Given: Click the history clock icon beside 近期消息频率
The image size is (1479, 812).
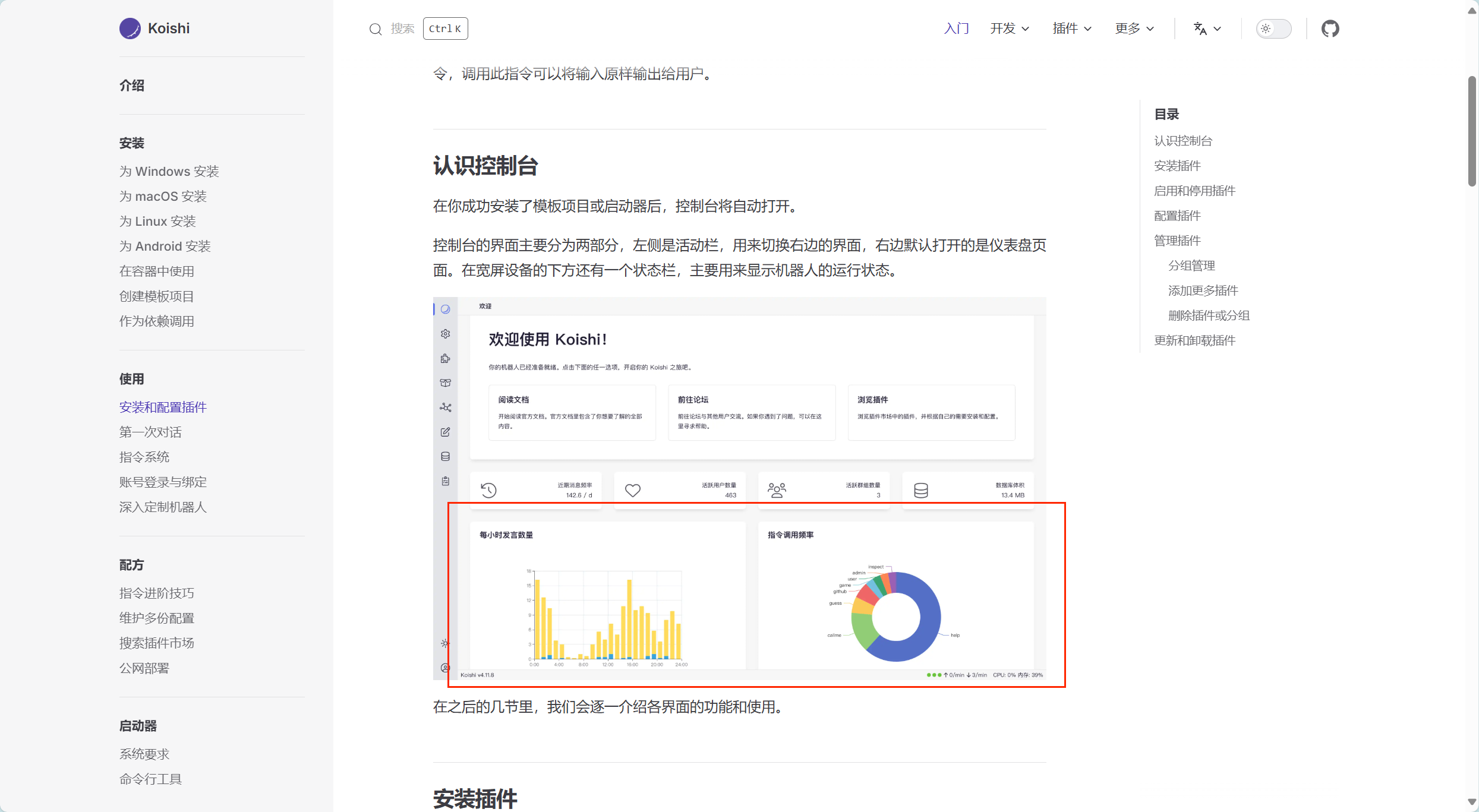Looking at the screenshot, I should coord(489,491).
